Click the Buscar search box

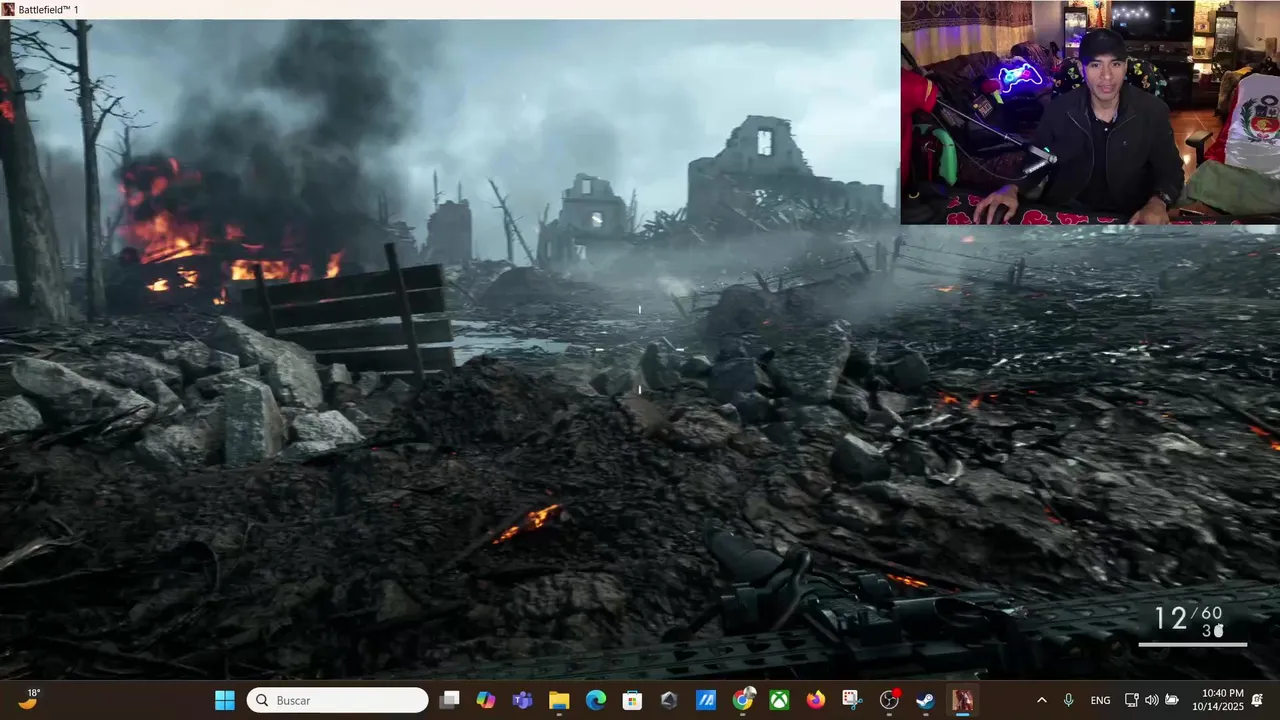point(338,700)
